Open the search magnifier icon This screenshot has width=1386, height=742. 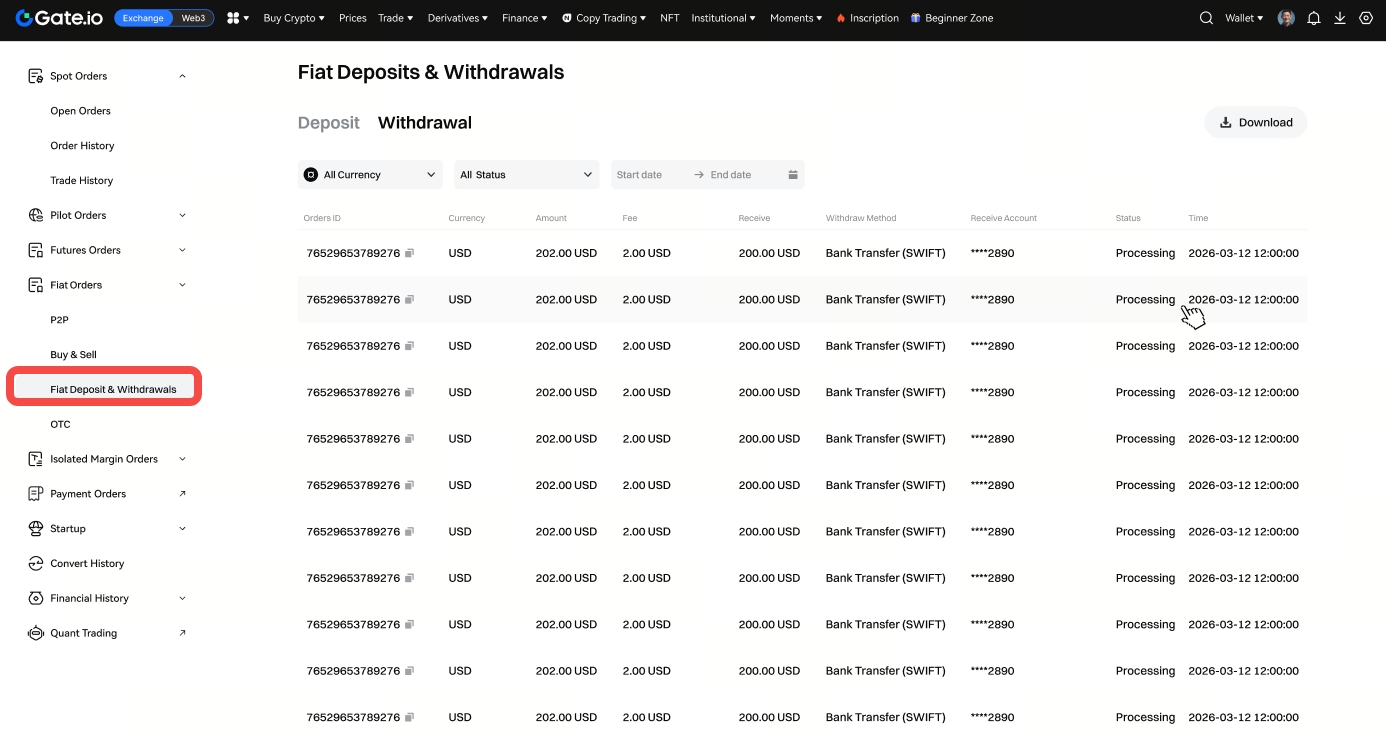[x=1206, y=18]
